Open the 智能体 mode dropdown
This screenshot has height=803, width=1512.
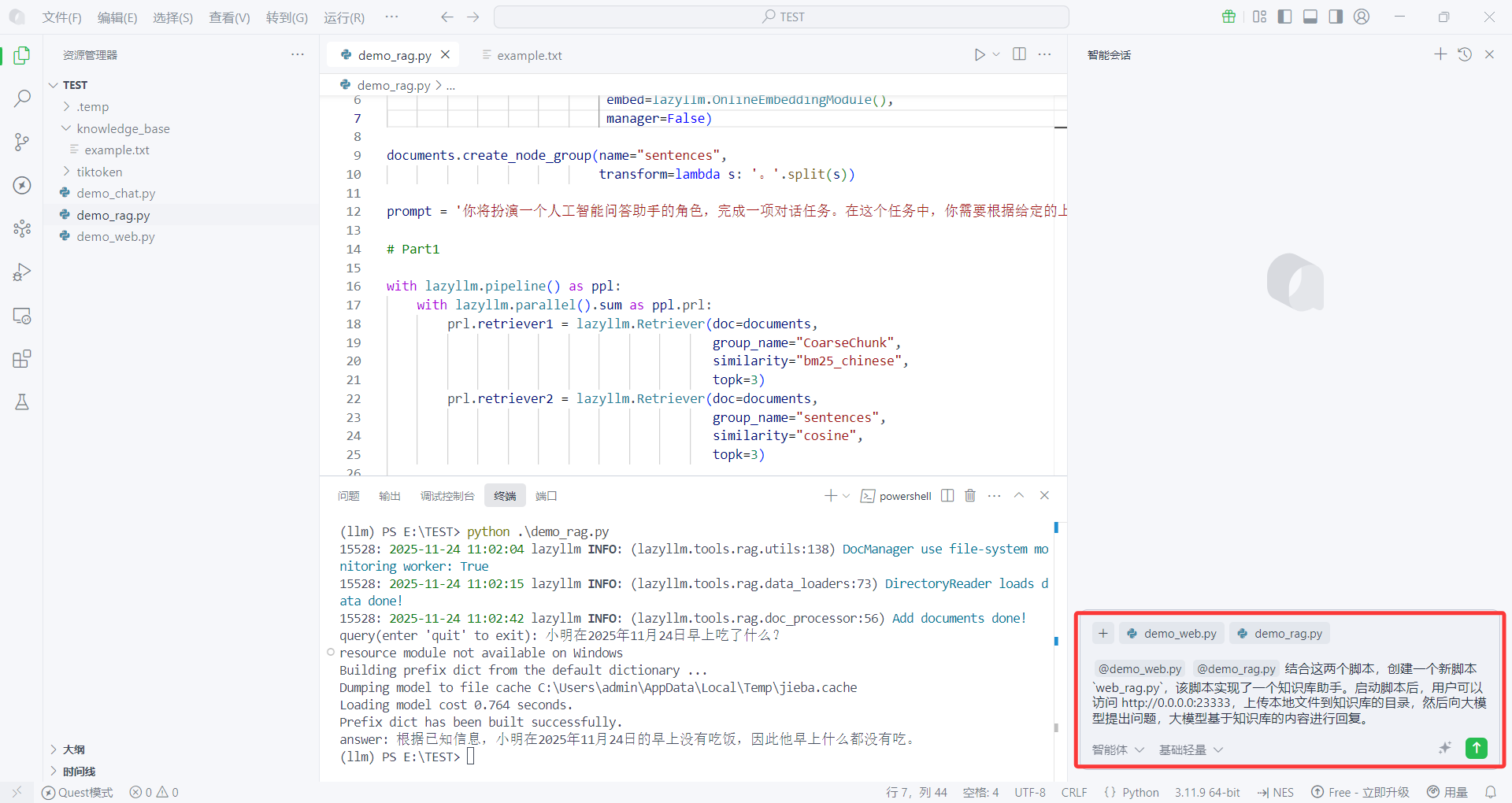[x=1117, y=750]
